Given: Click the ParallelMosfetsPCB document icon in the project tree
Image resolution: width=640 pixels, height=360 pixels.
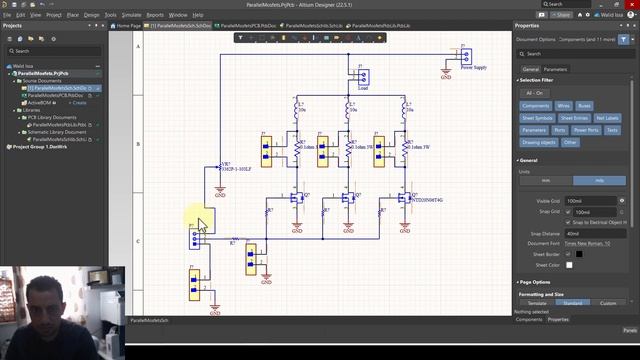Looking at the screenshot, I should tap(24, 96).
